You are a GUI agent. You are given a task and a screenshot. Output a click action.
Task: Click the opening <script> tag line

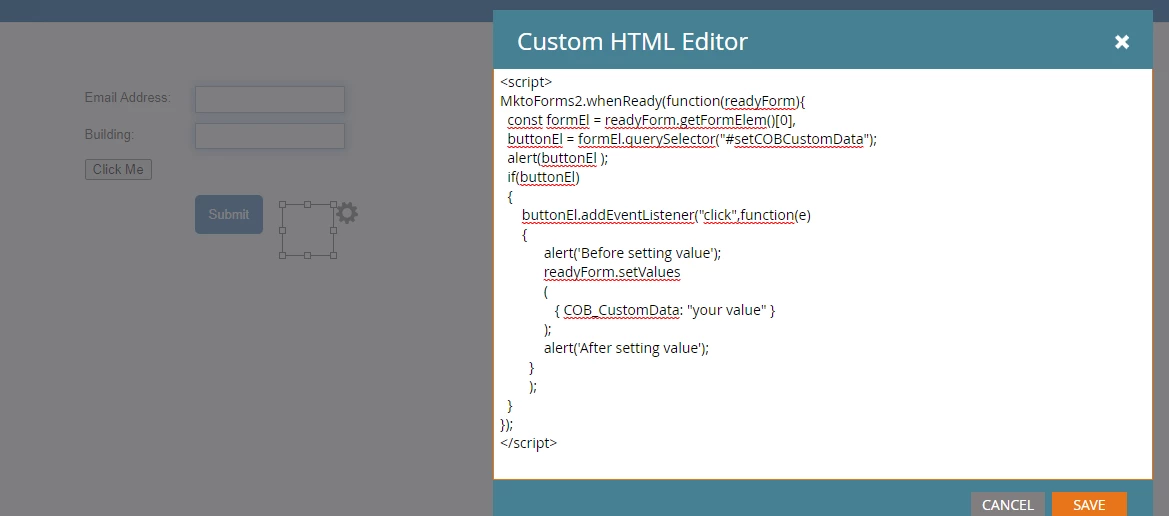coord(526,82)
